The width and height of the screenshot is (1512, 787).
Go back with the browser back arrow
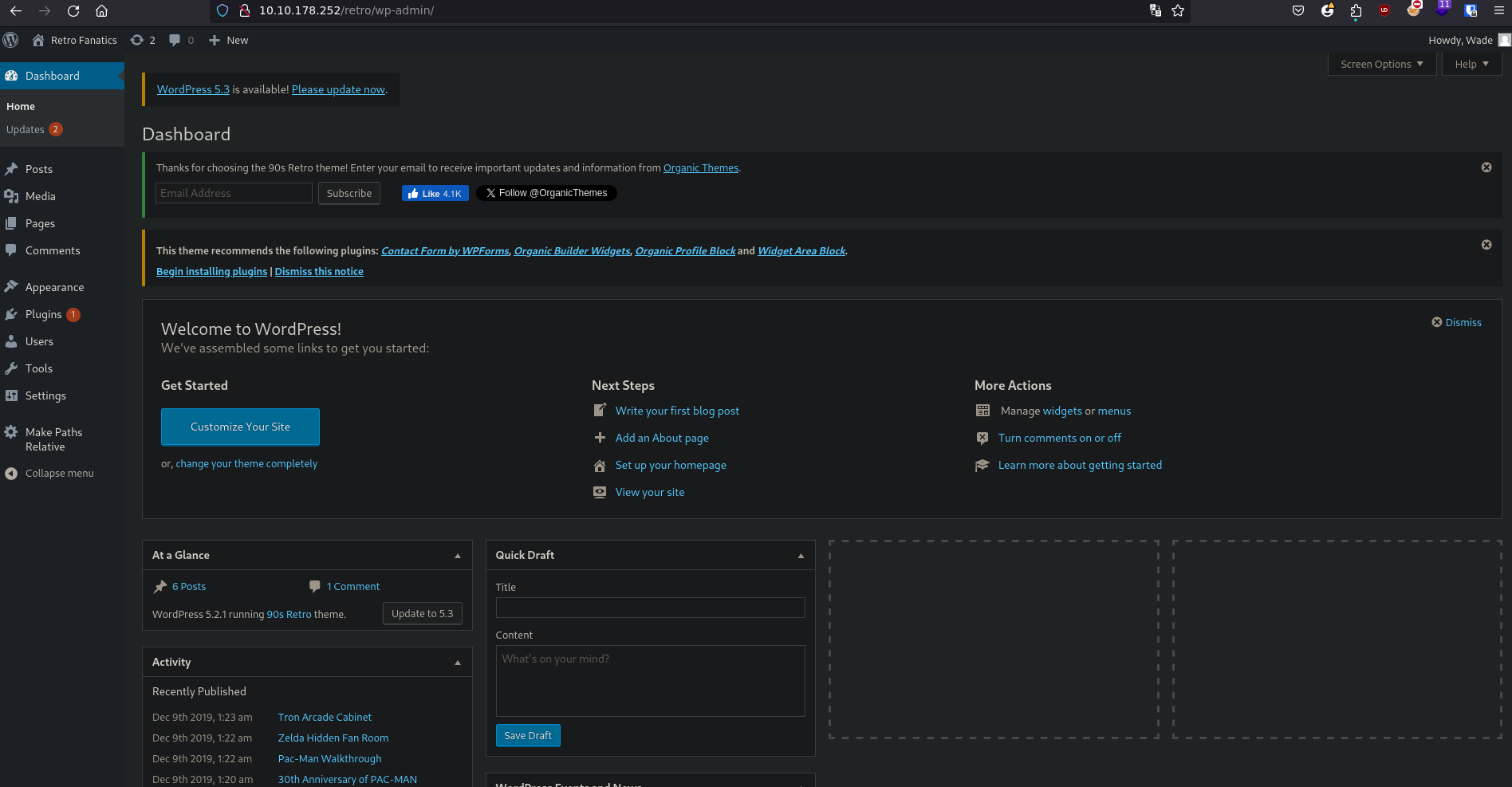(x=16, y=10)
